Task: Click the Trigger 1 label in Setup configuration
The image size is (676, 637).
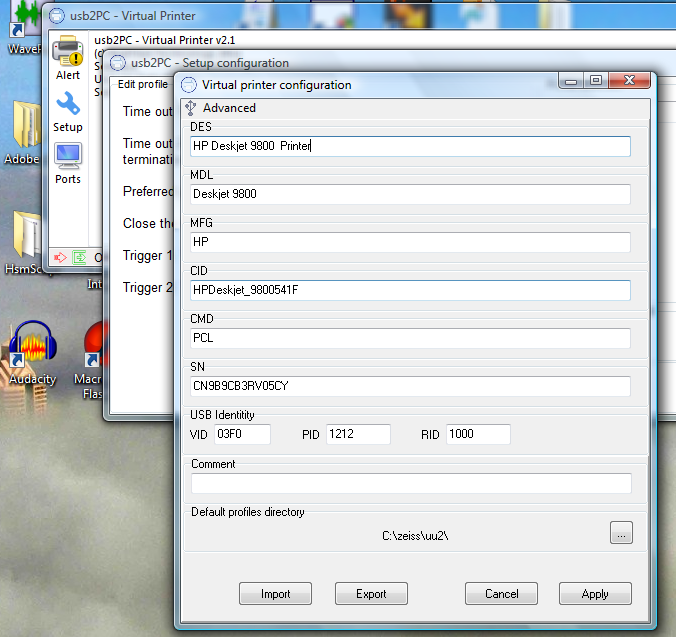Action: pos(147,256)
